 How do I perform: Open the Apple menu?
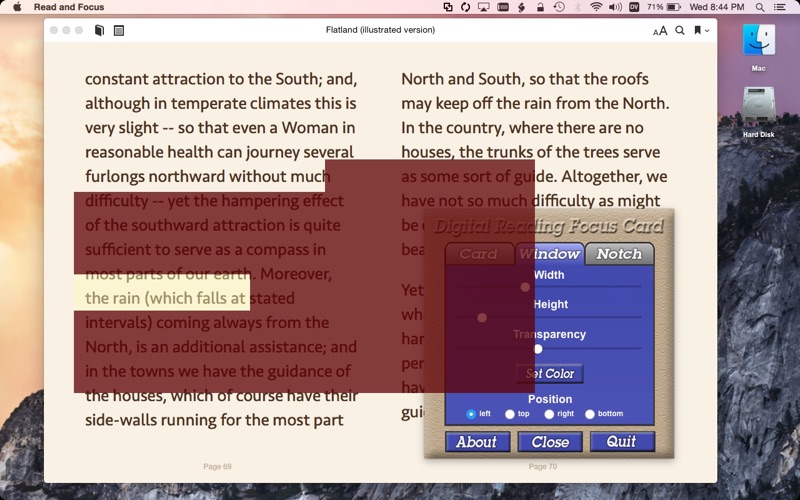[17, 7]
